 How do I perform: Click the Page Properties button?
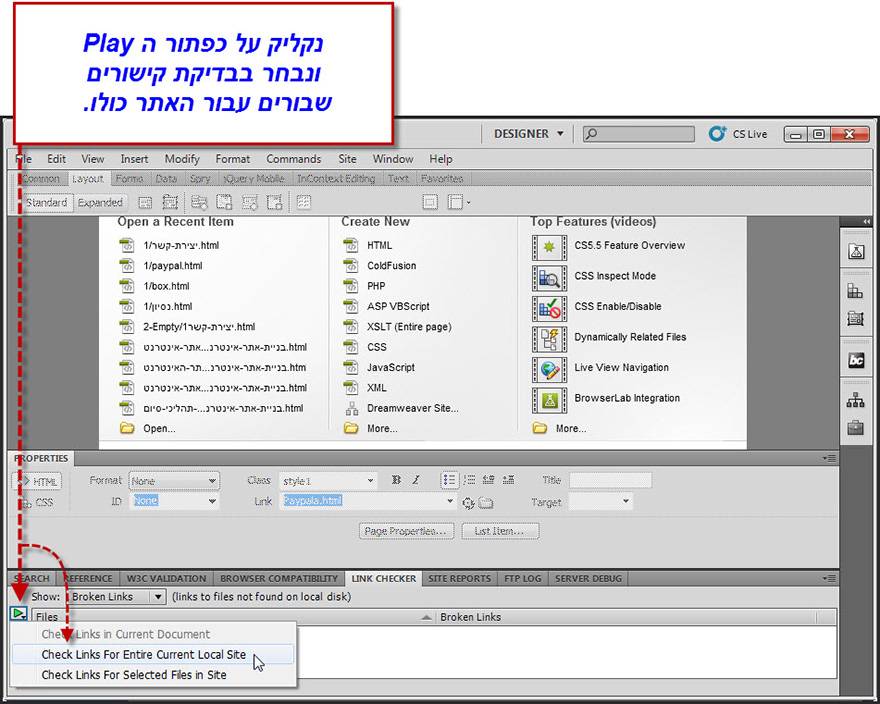point(406,531)
